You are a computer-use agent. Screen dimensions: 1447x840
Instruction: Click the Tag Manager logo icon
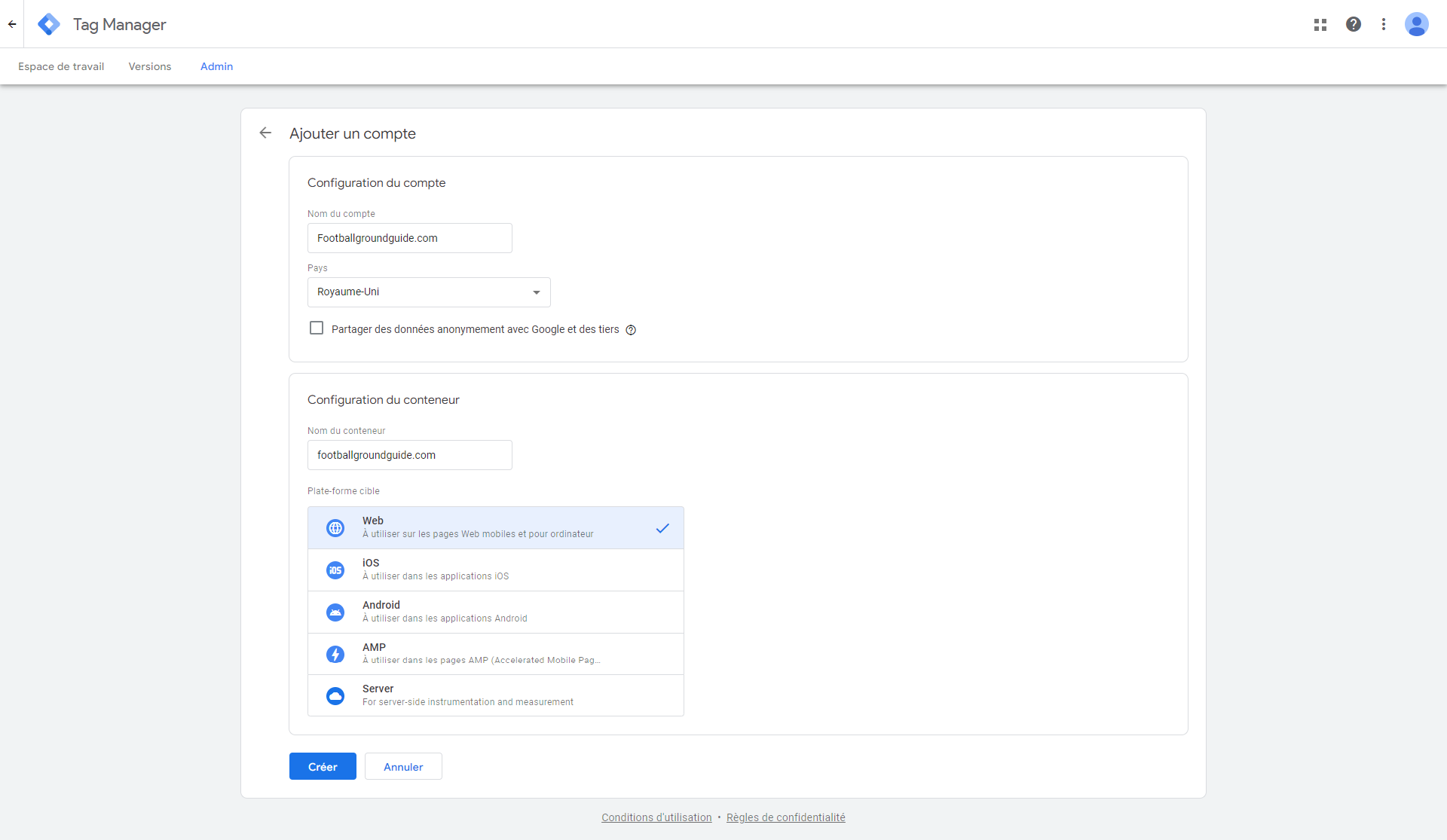(x=49, y=24)
